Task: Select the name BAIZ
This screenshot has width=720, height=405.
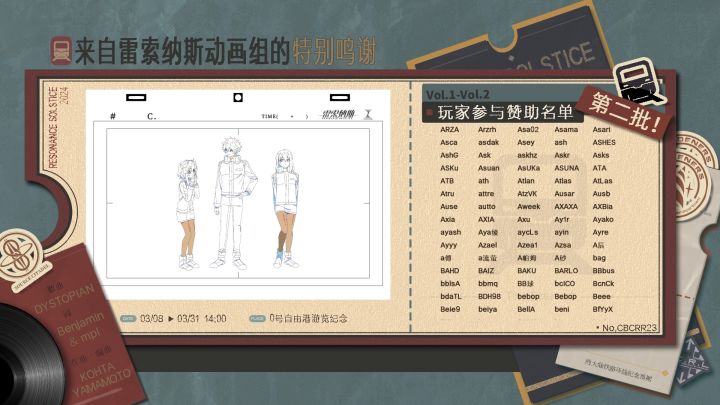Action: click(486, 271)
